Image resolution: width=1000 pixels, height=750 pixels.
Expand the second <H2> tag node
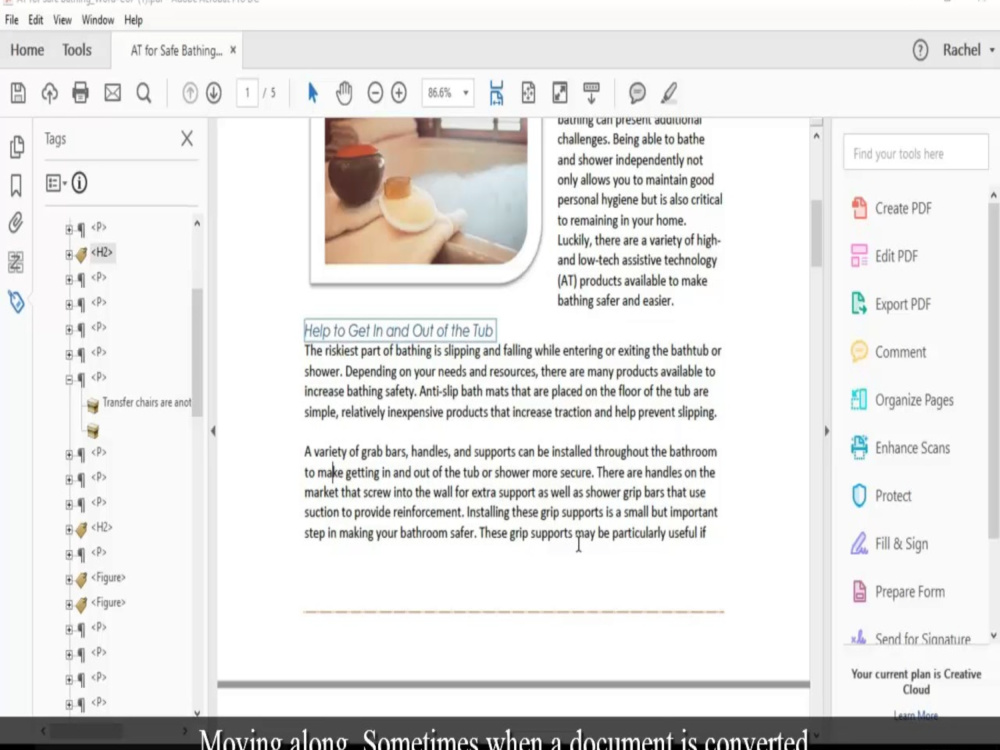tap(69, 530)
